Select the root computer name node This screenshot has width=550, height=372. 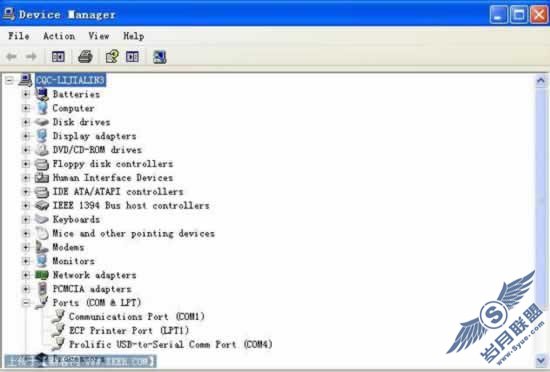coord(70,80)
